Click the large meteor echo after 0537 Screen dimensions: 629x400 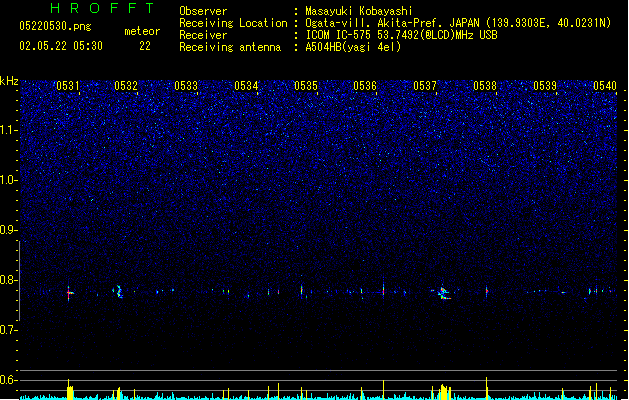(443, 293)
